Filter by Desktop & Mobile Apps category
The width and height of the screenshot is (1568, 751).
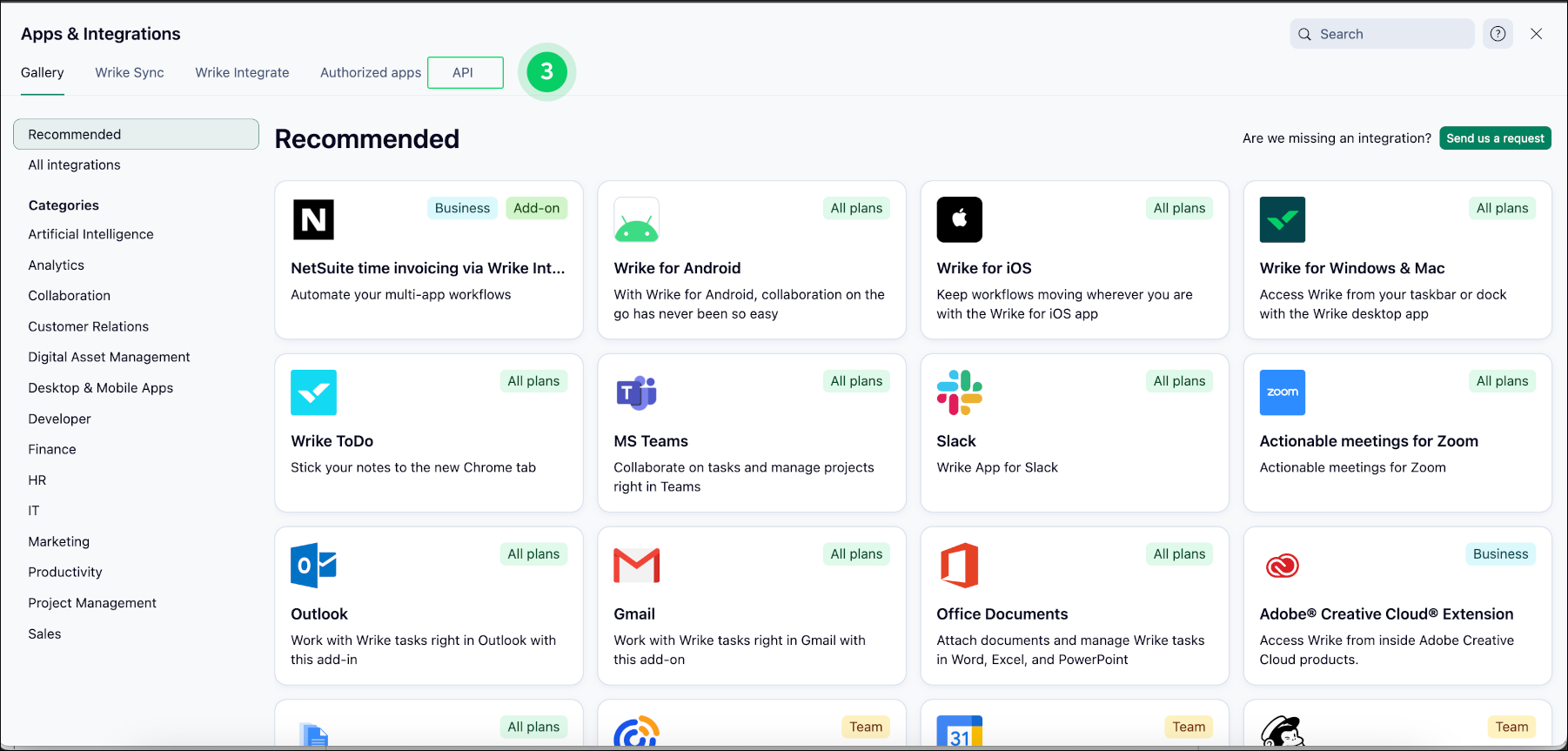[100, 388]
